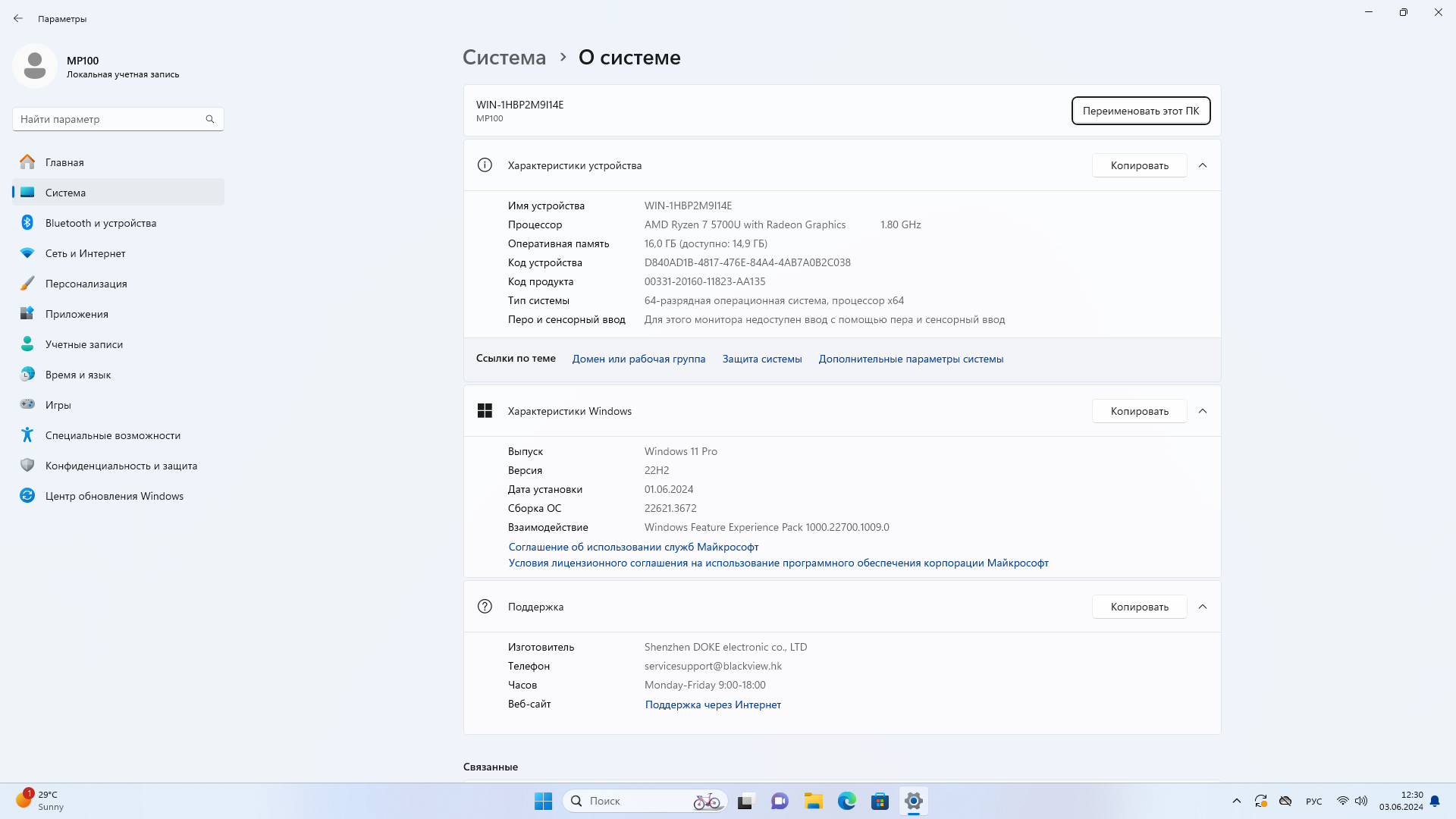Collapse Характеристики Windows section
This screenshot has height=819, width=1456.
[1203, 411]
